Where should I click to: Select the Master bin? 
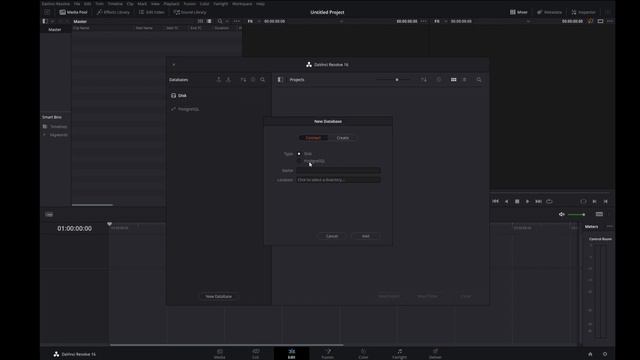click(55, 30)
